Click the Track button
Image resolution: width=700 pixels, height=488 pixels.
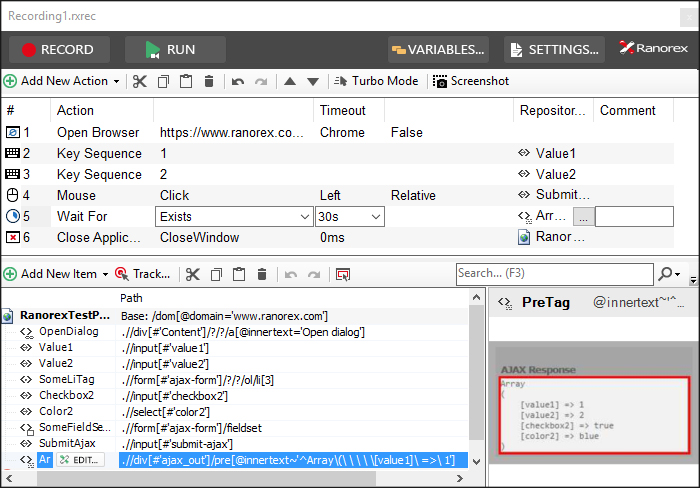click(x=143, y=274)
